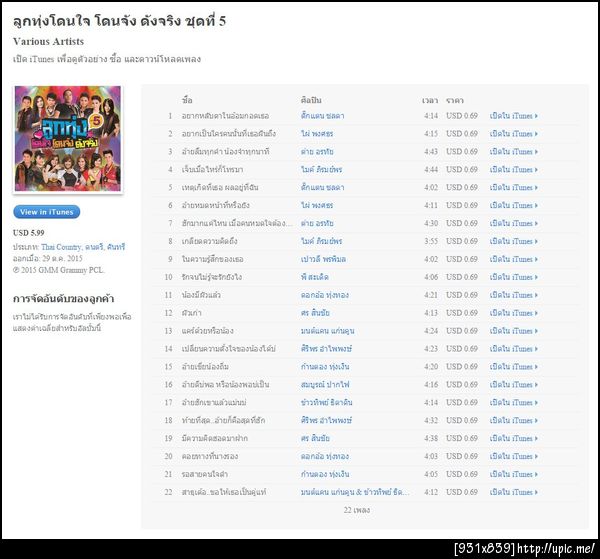Visit the artist link on track 10

(315, 277)
